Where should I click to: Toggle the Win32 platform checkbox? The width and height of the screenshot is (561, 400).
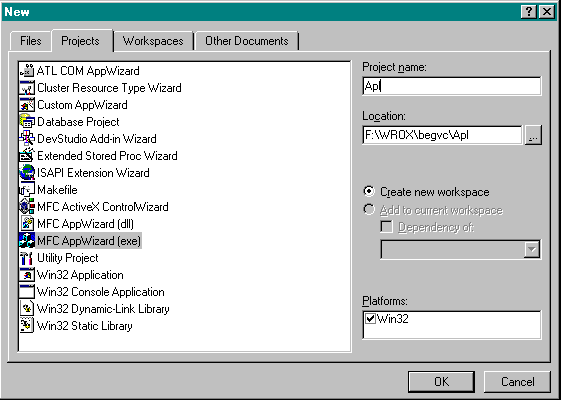point(370,318)
